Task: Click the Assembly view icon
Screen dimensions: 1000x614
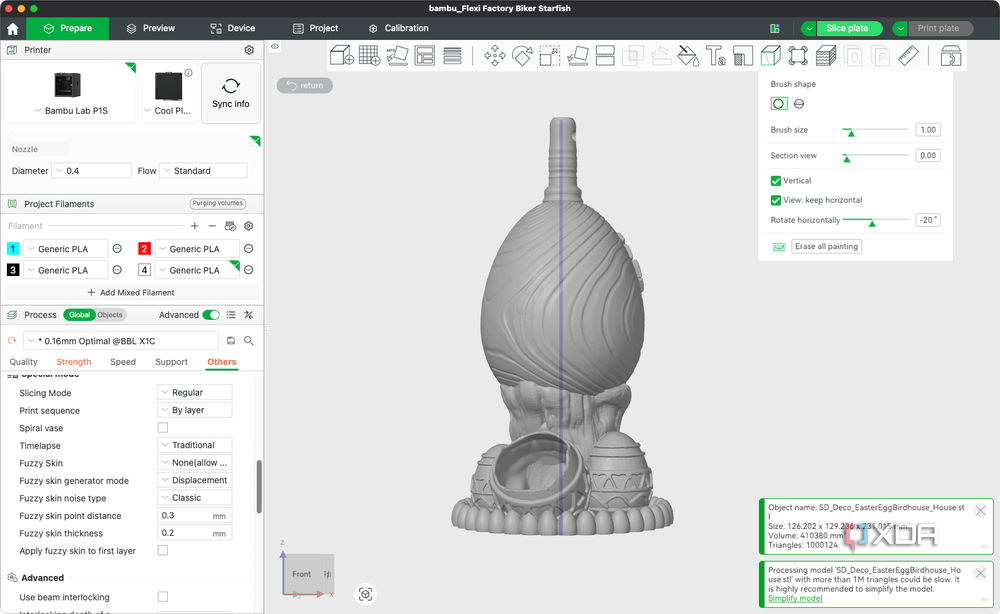Action: point(950,55)
